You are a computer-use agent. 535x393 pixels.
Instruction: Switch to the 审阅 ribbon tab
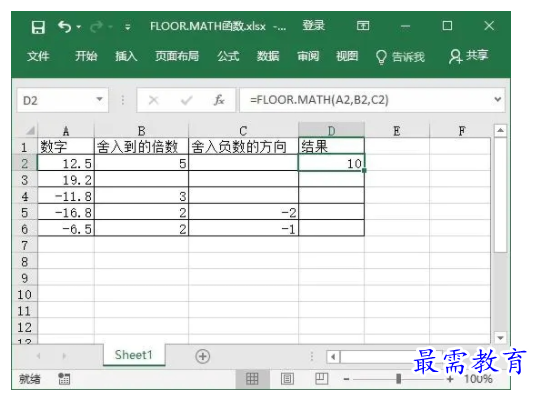coord(308,56)
